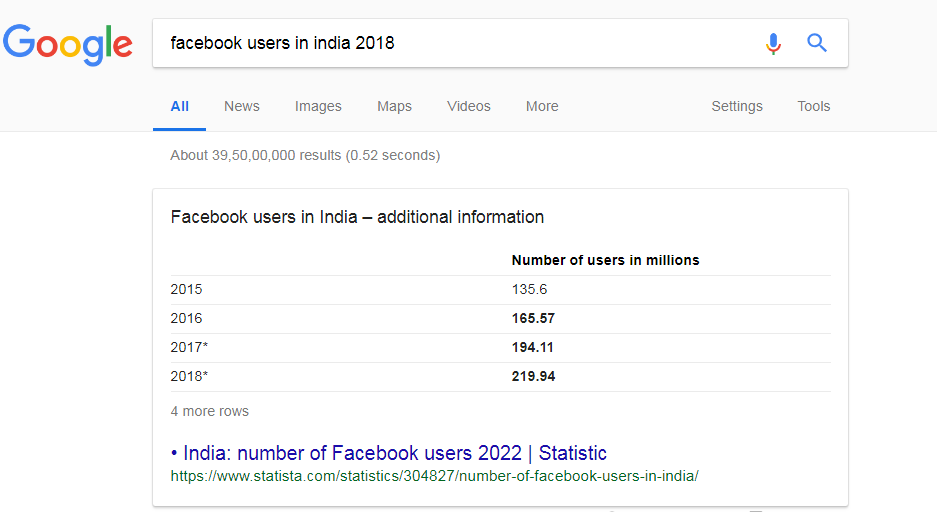Open the search Tools options

click(813, 106)
